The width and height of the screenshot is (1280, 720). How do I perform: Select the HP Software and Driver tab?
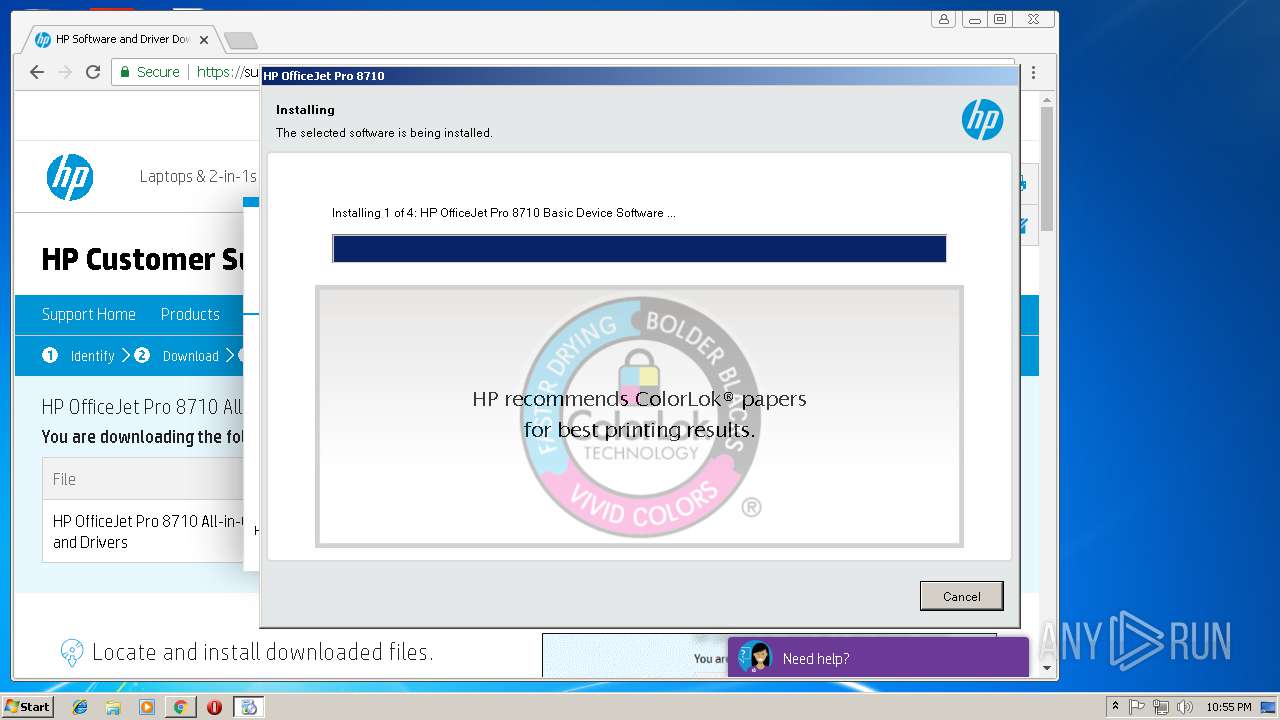pyautogui.click(x=122, y=40)
